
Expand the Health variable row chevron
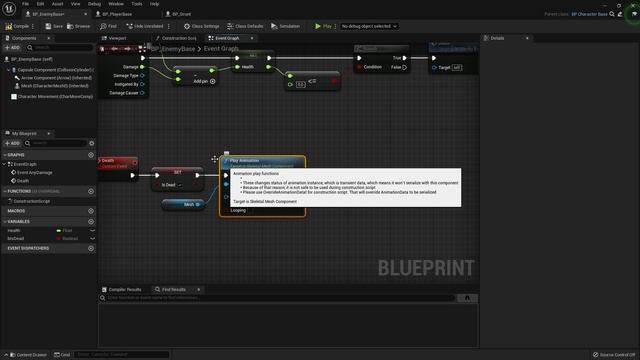point(92,231)
